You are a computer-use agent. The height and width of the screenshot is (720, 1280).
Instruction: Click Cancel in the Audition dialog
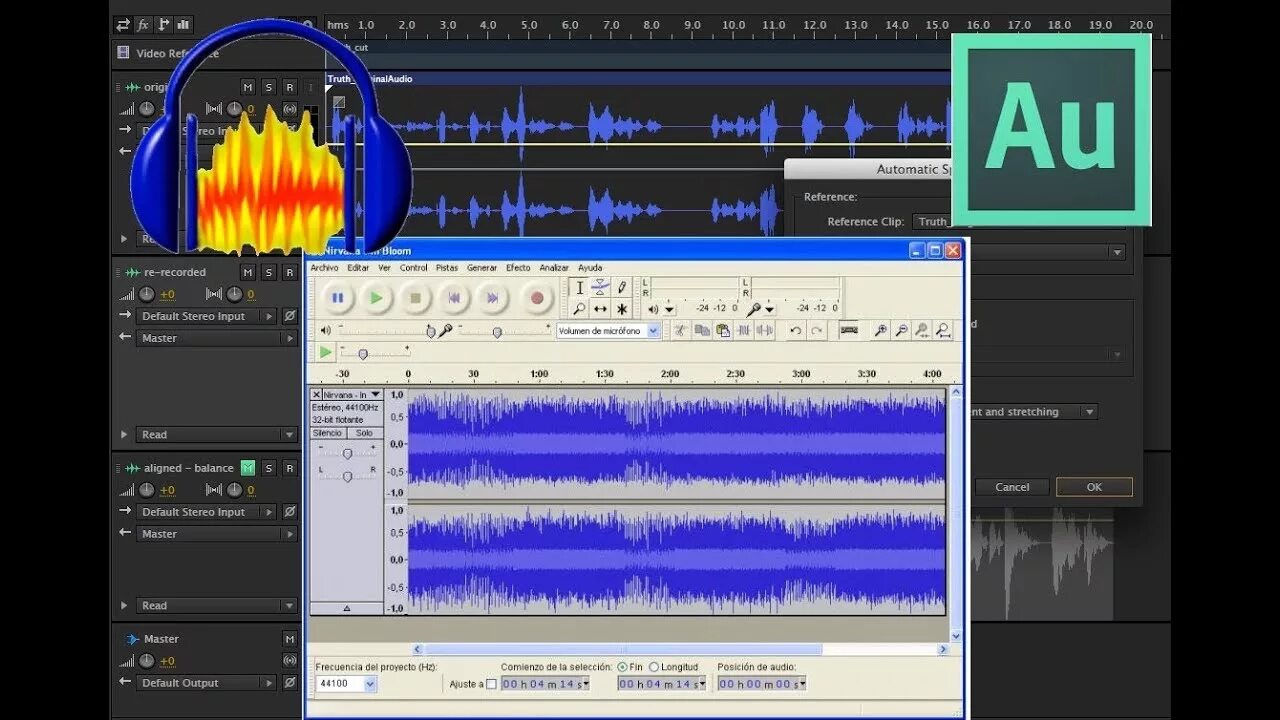pos(1012,487)
